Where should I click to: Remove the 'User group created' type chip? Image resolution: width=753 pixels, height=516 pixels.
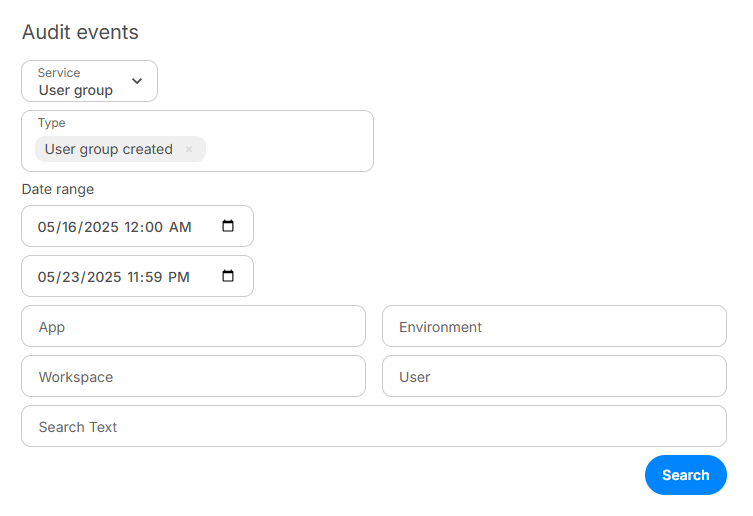coord(189,149)
